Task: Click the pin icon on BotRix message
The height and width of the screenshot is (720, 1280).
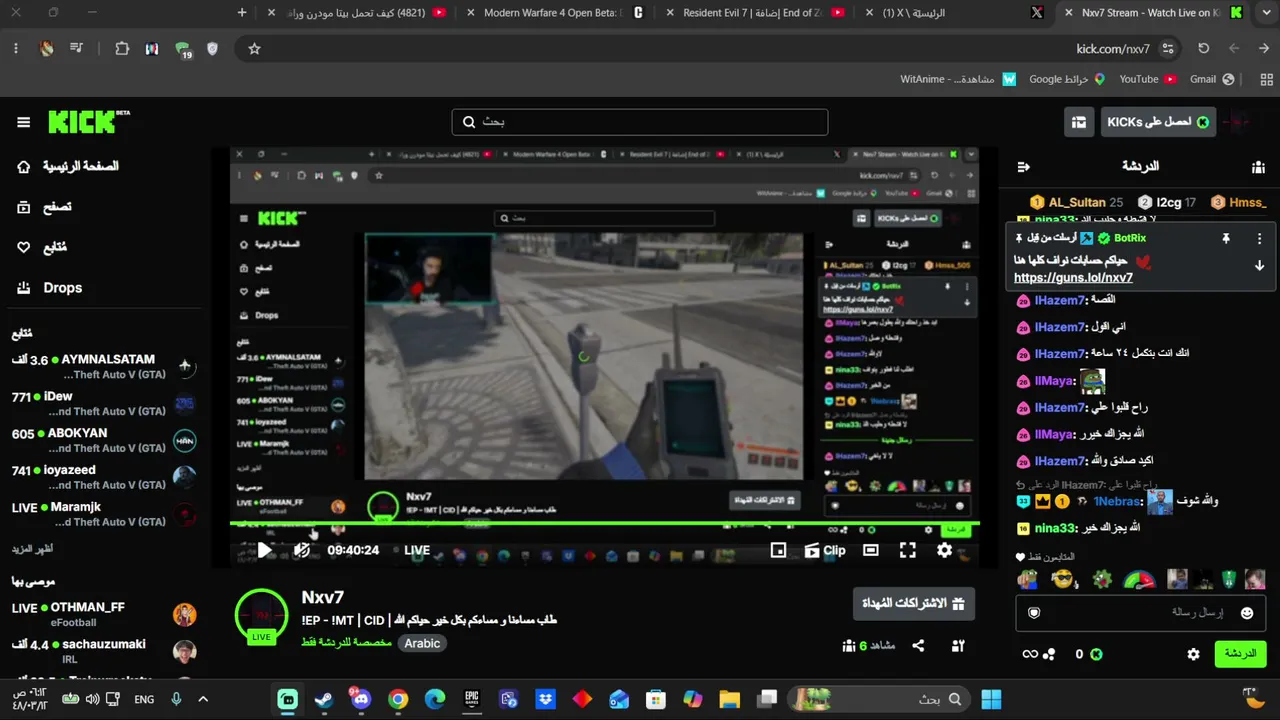Action: pyautogui.click(x=1225, y=238)
